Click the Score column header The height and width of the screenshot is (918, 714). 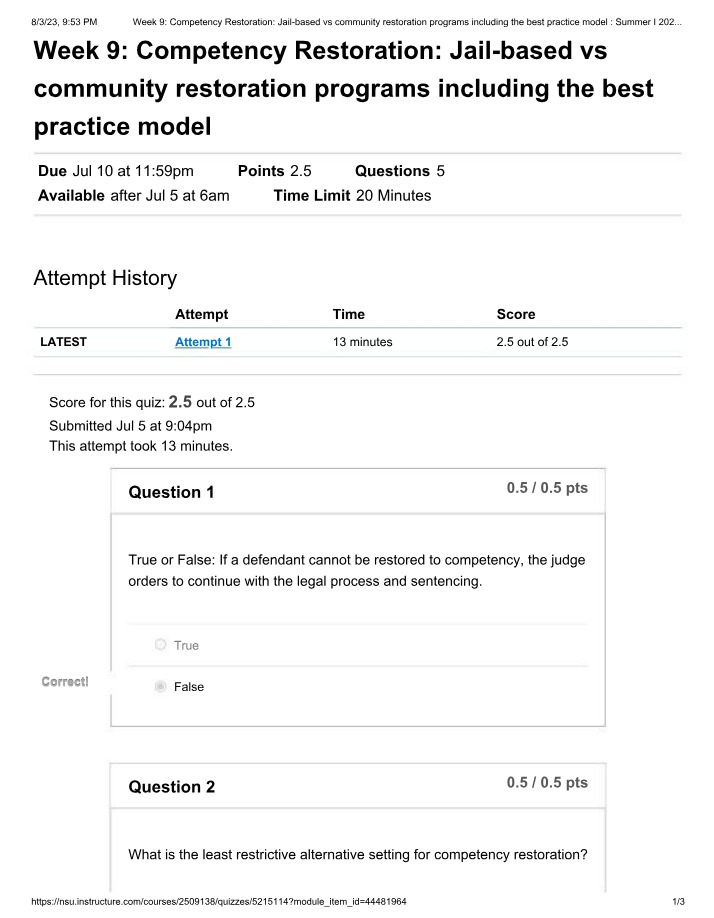pos(516,314)
